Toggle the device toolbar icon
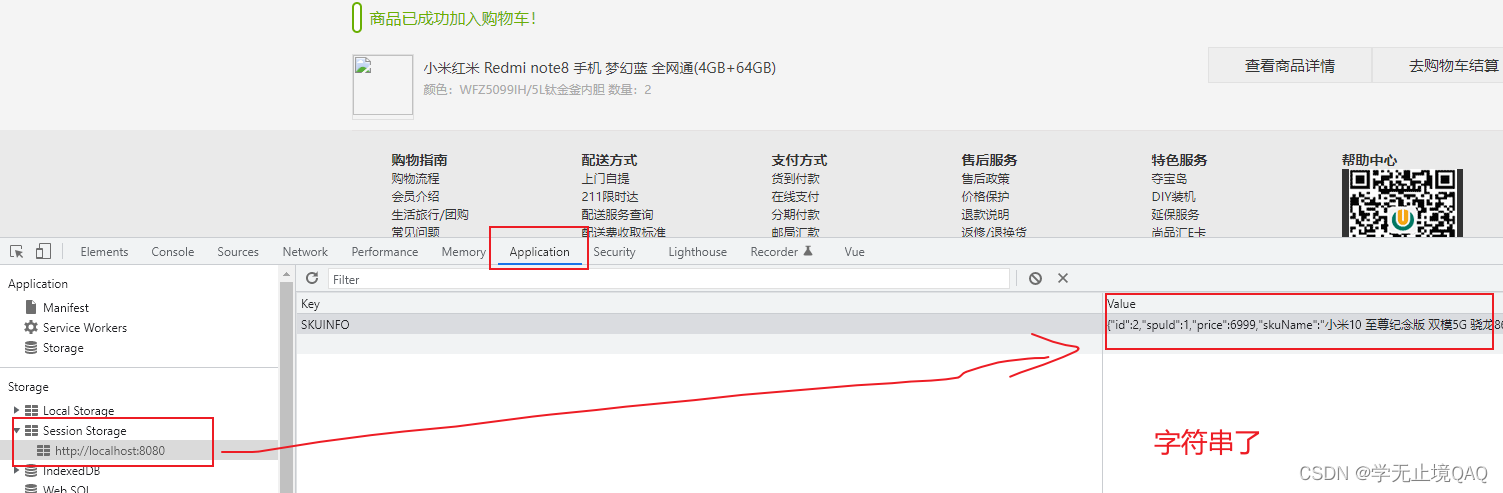Image resolution: width=1503 pixels, height=493 pixels. [43, 251]
